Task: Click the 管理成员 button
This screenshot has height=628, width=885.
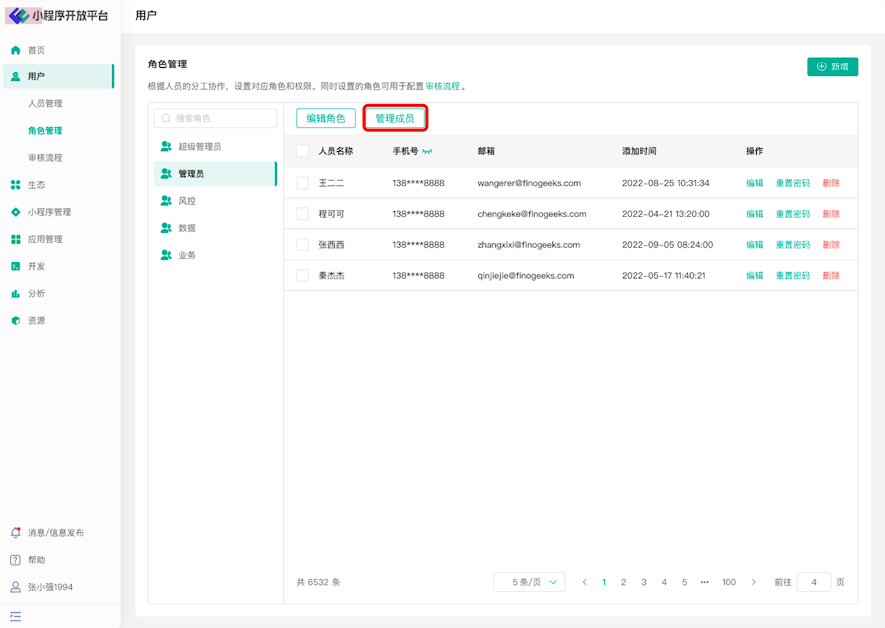Action: point(395,118)
